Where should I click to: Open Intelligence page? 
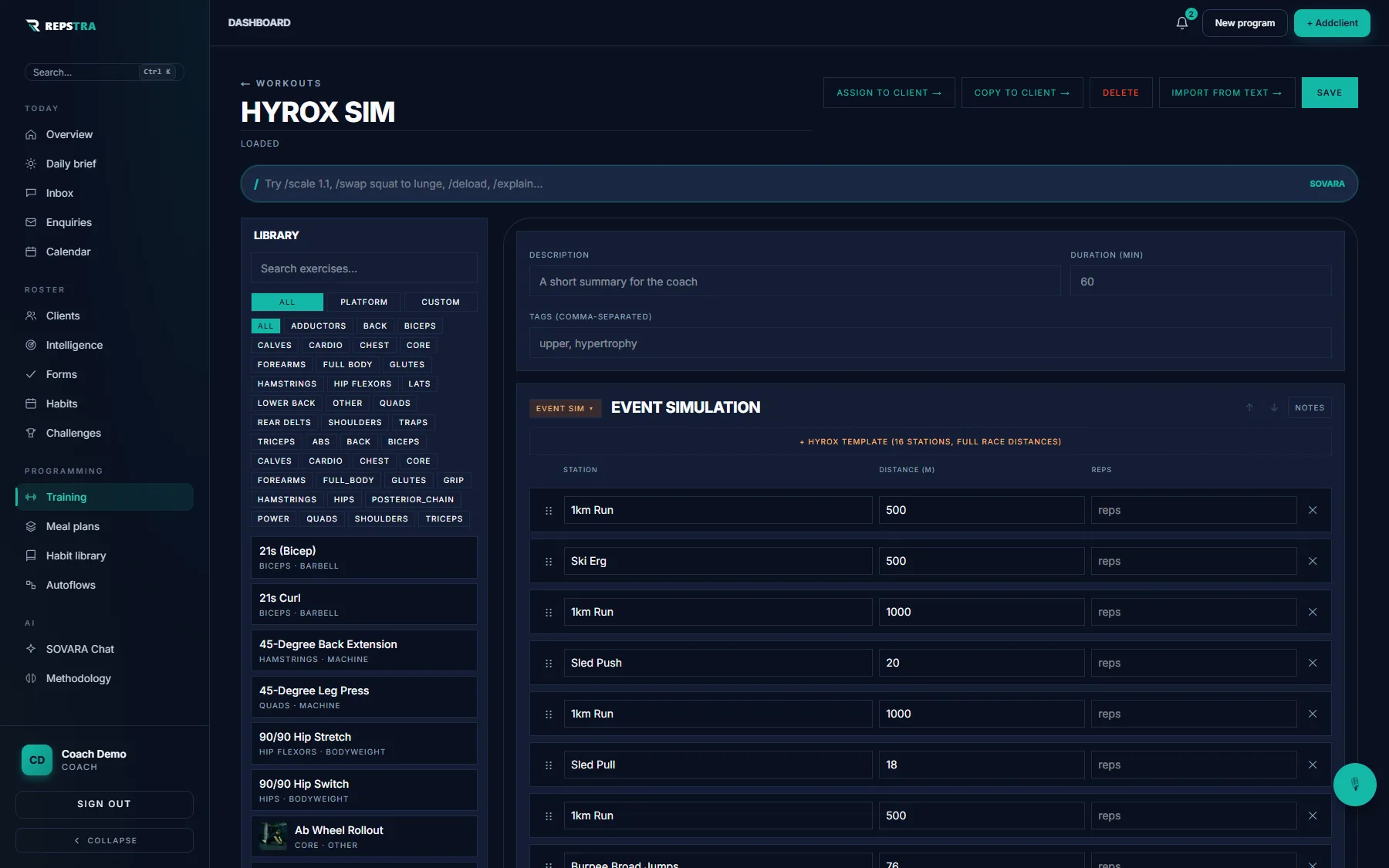coord(104,345)
